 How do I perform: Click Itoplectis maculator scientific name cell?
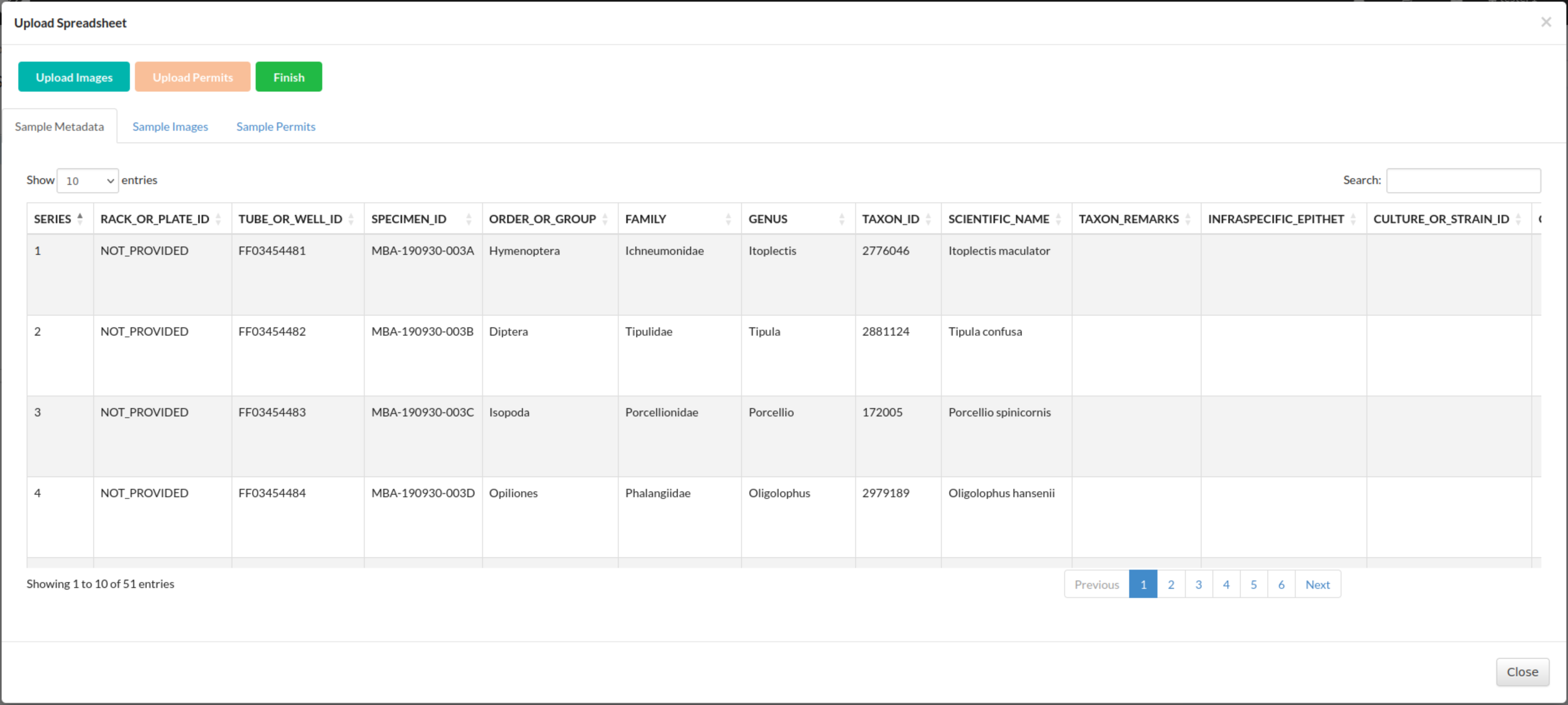pos(1006,274)
